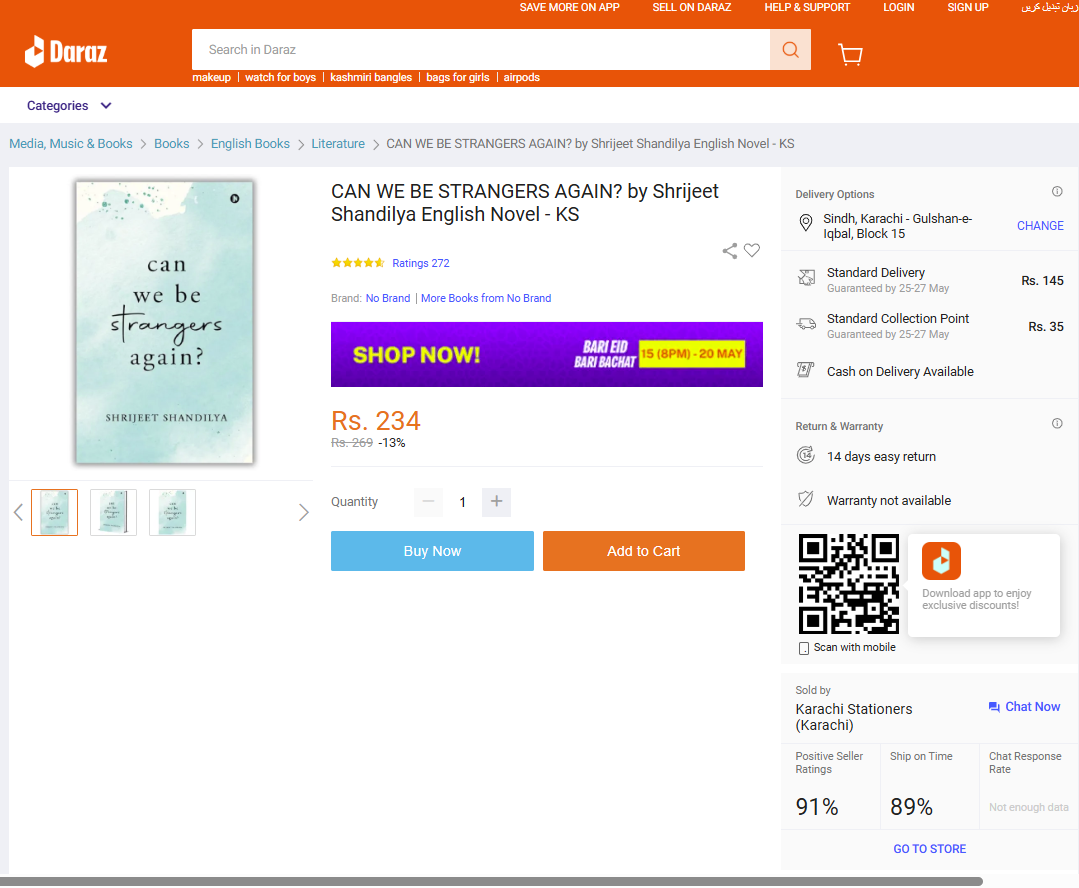Add product to wishlist with heart icon
Screen dimensions: 1079x888
[x=752, y=251]
